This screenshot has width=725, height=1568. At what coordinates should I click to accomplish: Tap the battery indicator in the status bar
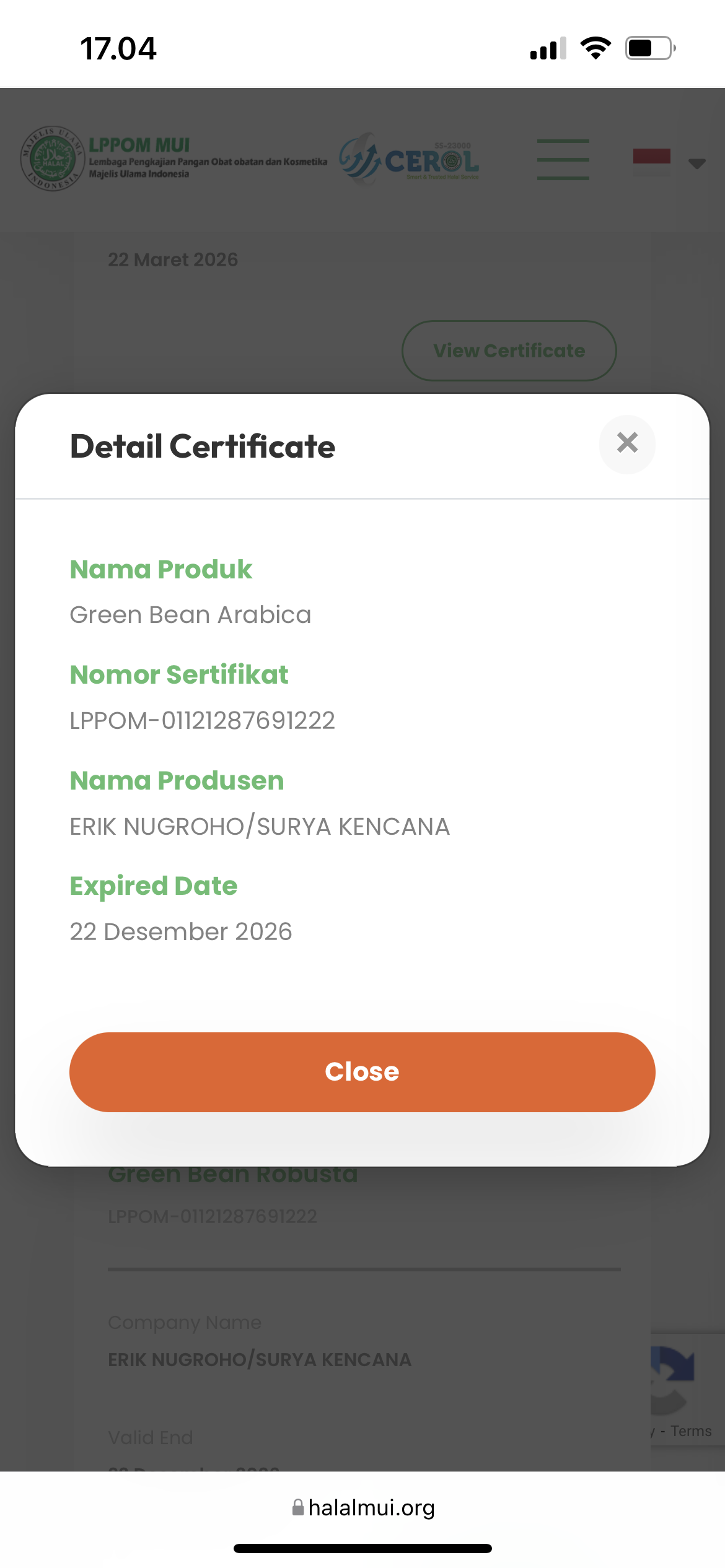649,48
